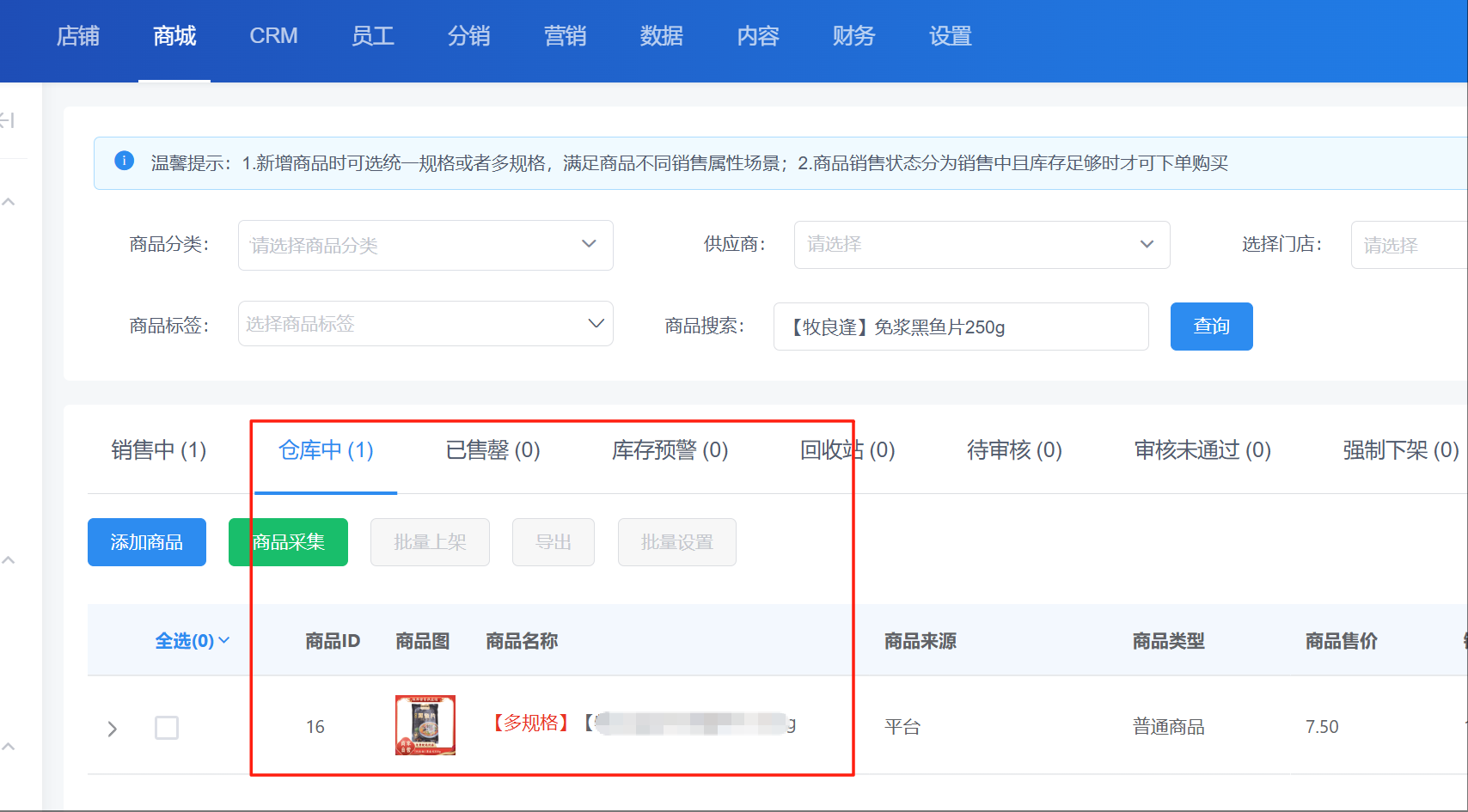Switch to the 仓库中 (1) tab
This screenshot has height=812, width=1468.
326,450
